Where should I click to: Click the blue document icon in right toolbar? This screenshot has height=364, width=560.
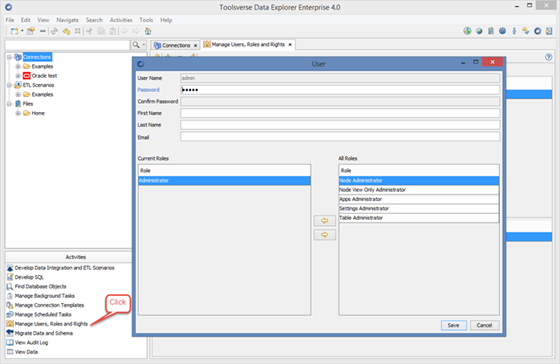click(x=491, y=31)
